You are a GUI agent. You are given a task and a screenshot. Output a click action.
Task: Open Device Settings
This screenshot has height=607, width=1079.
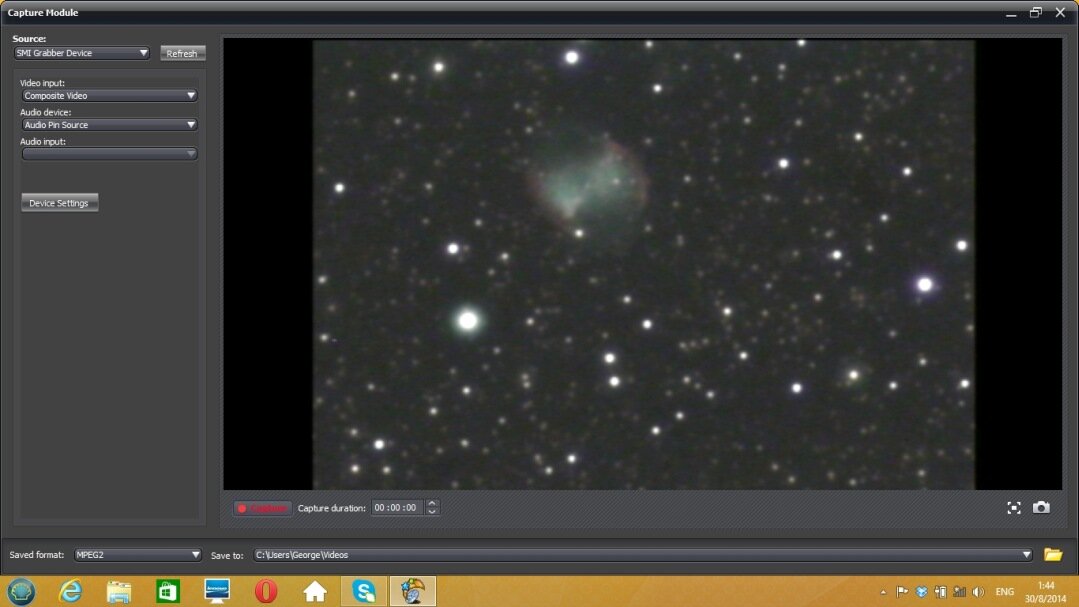pos(59,203)
